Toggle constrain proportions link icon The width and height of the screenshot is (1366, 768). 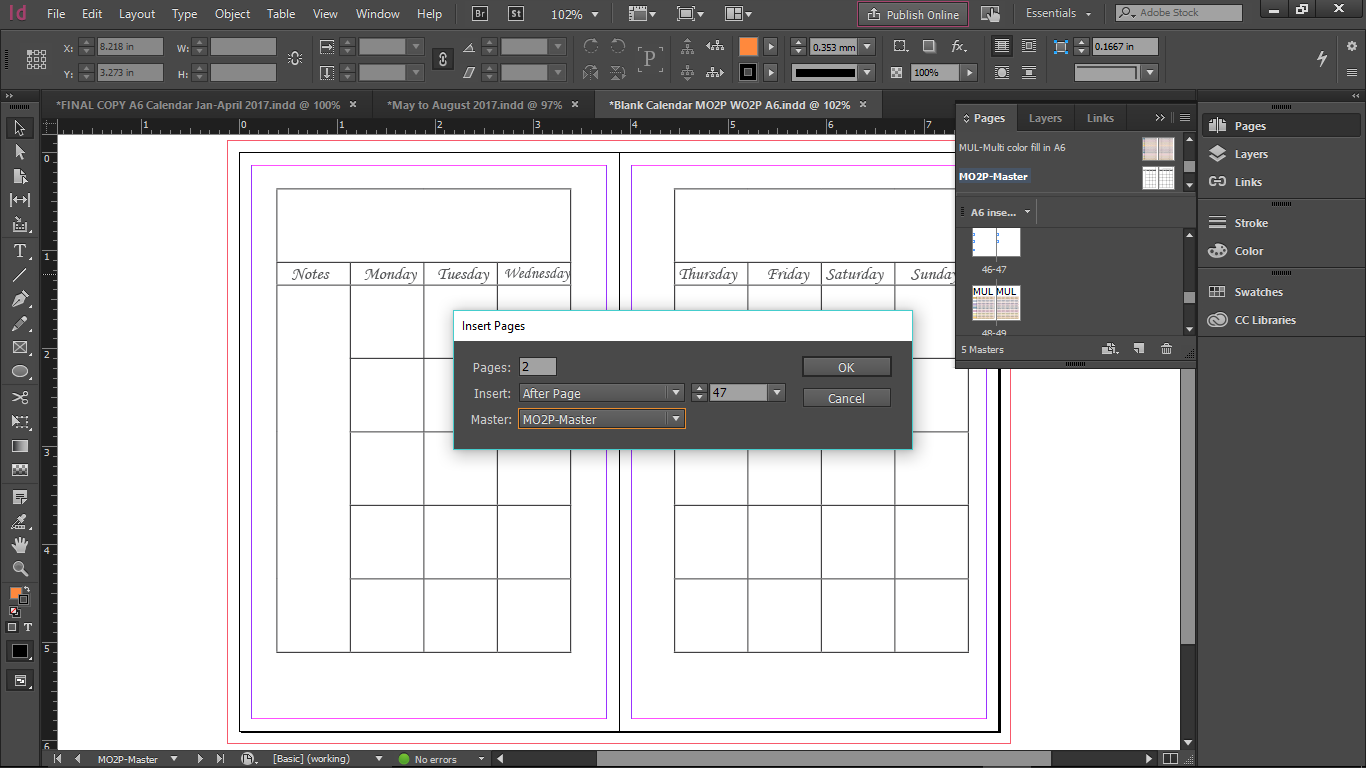(x=442, y=60)
